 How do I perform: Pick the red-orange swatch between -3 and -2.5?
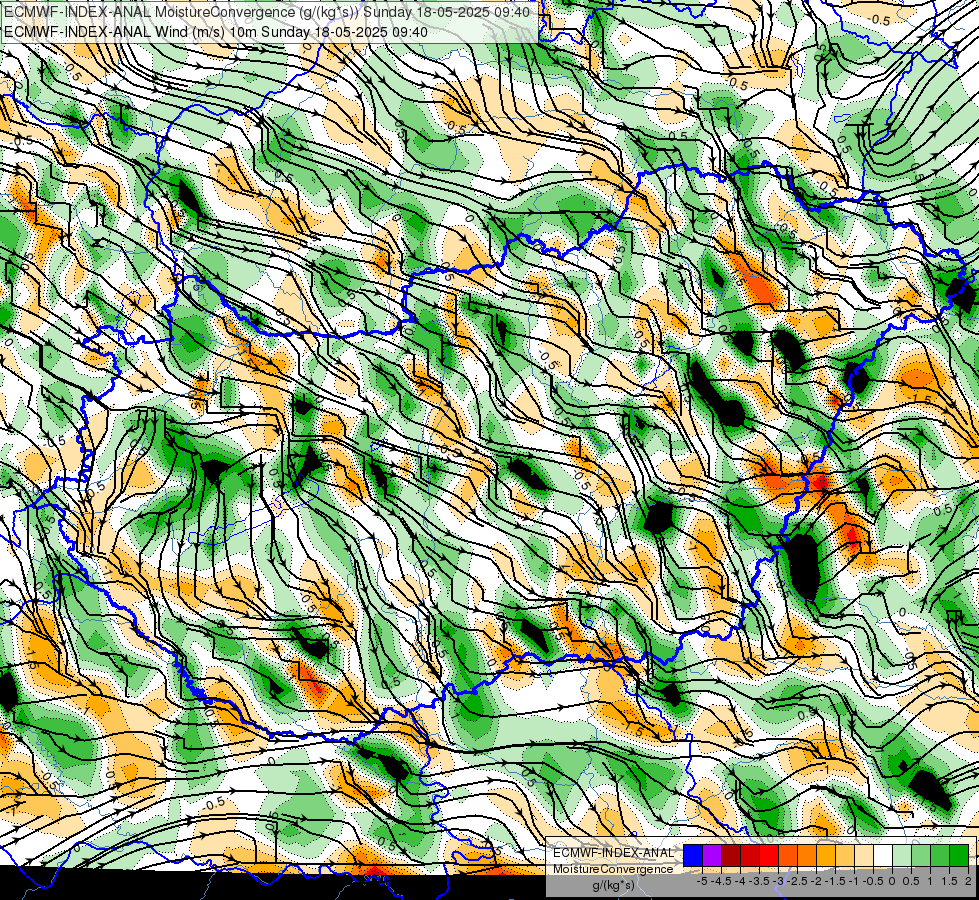(x=788, y=855)
